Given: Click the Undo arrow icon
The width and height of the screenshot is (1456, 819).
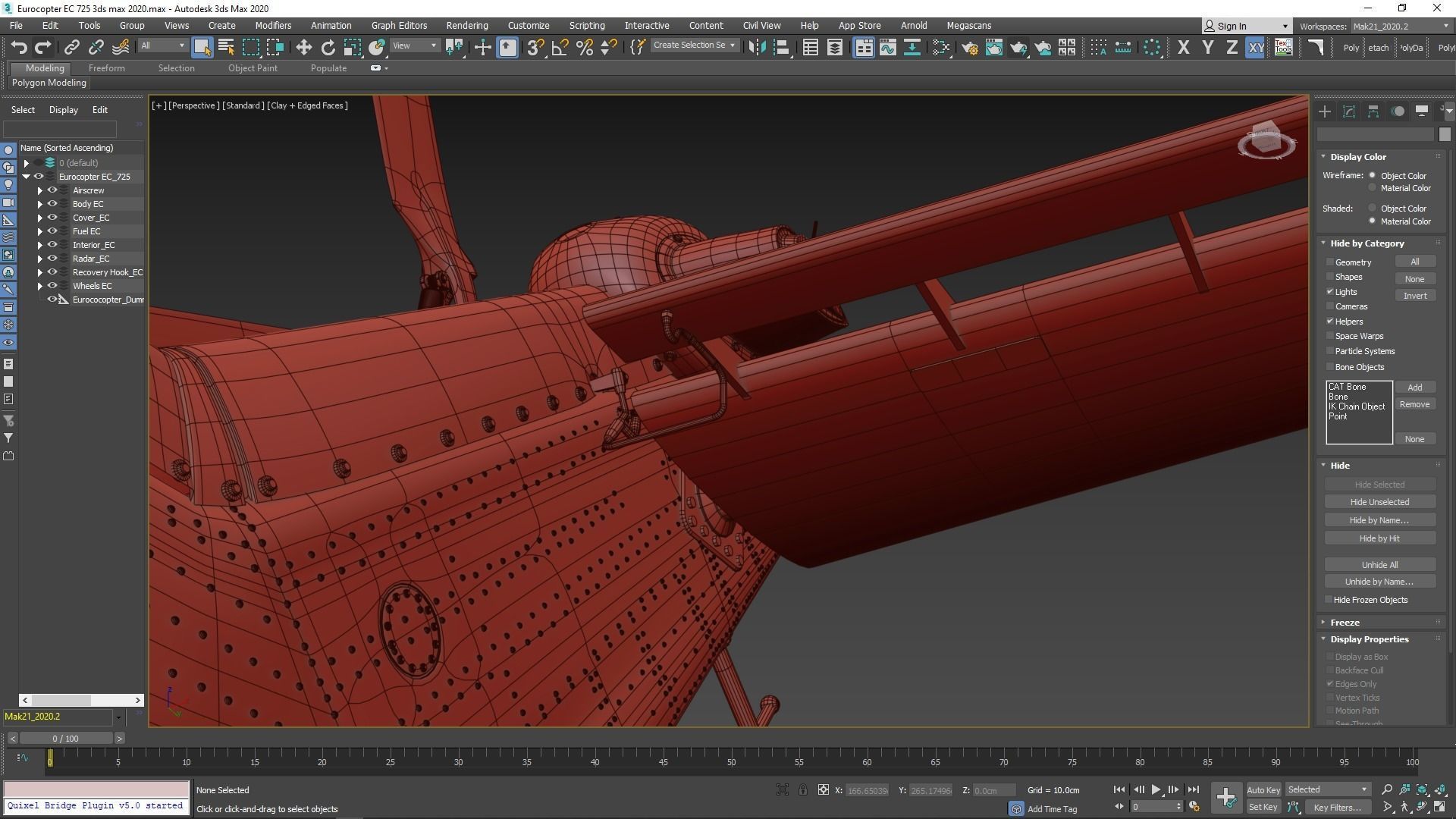Looking at the screenshot, I should coord(19,48).
